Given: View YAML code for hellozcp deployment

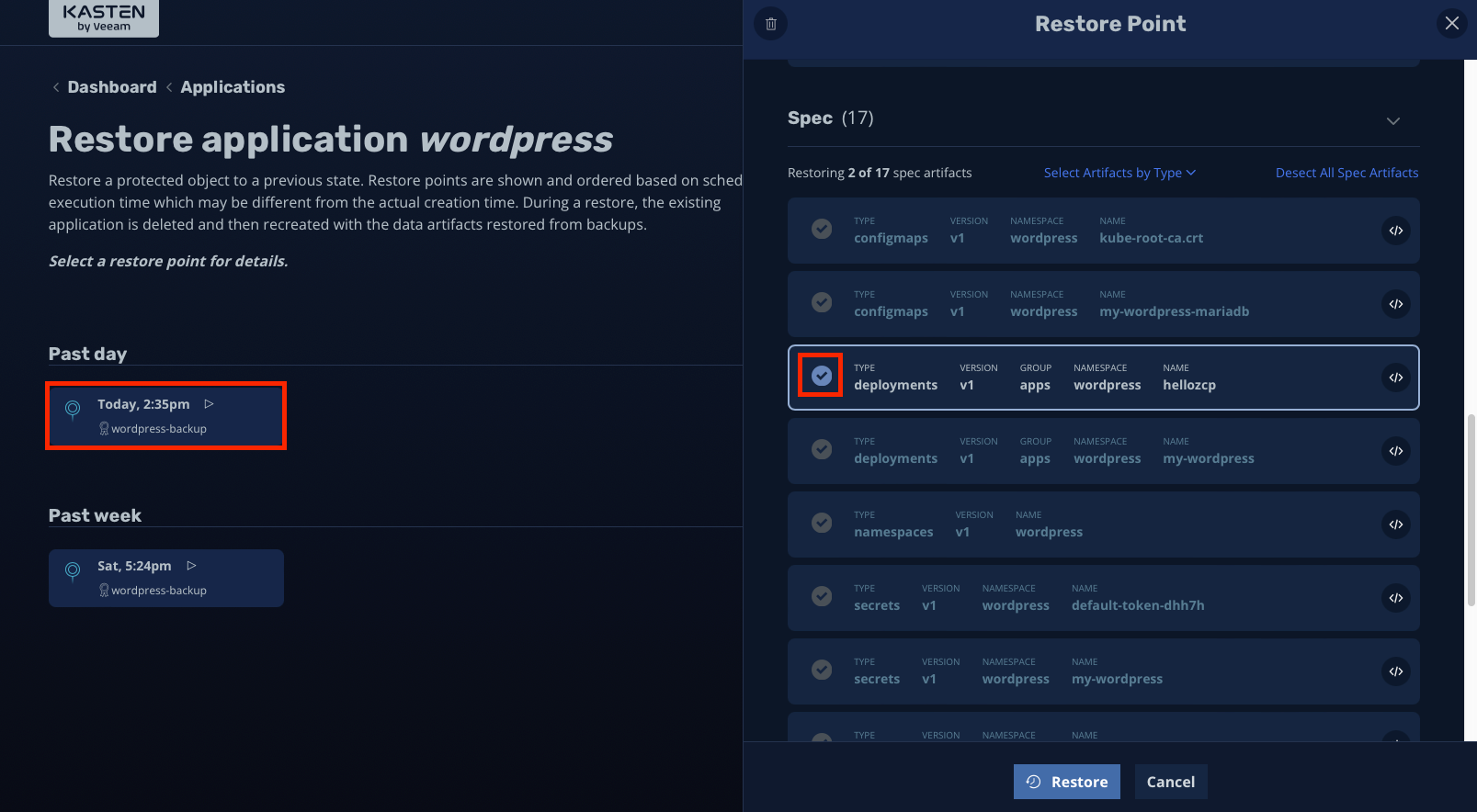Looking at the screenshot, I should point(1396,378).
